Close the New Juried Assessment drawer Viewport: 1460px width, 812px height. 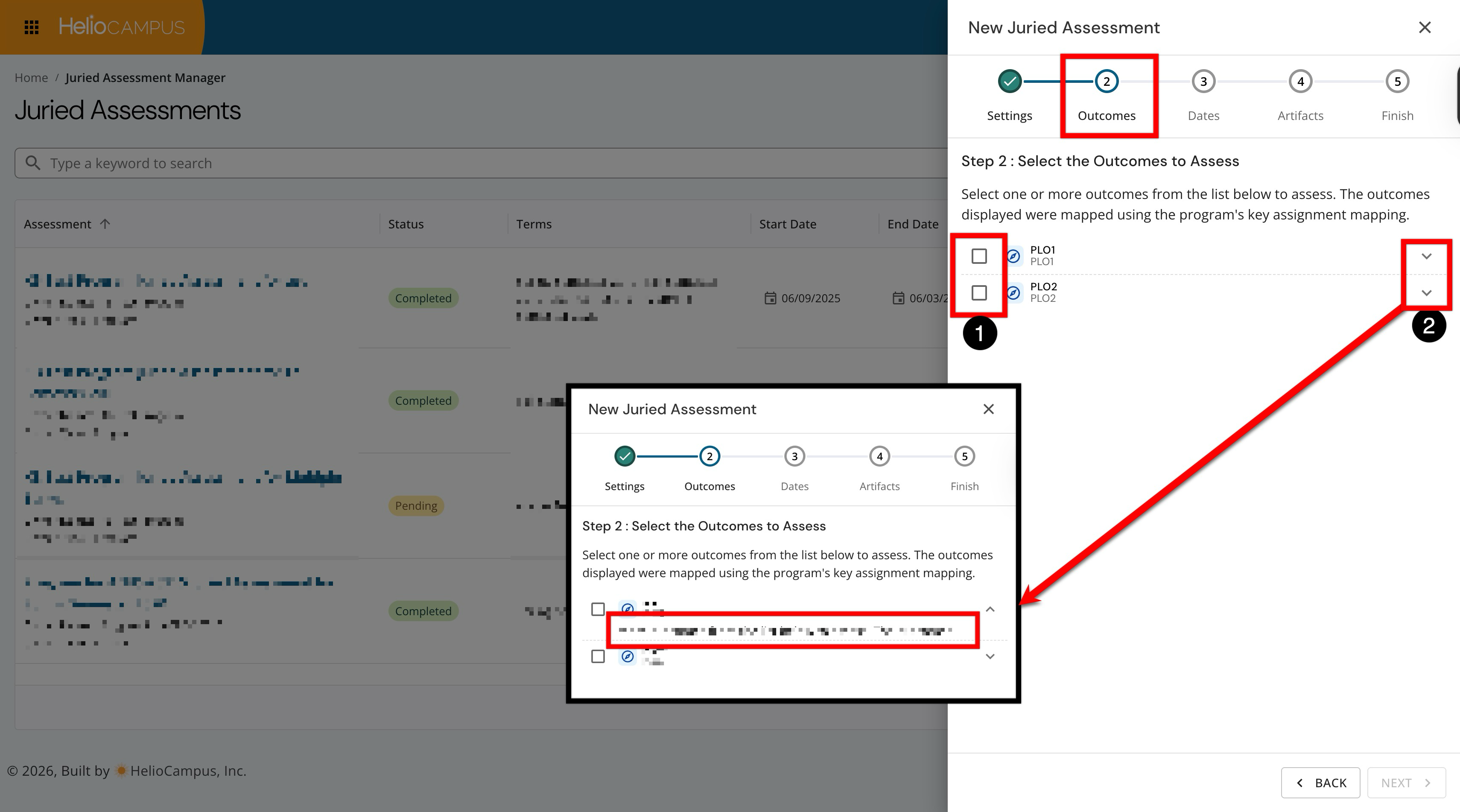pyautogui.click(x=1424, y=27)
